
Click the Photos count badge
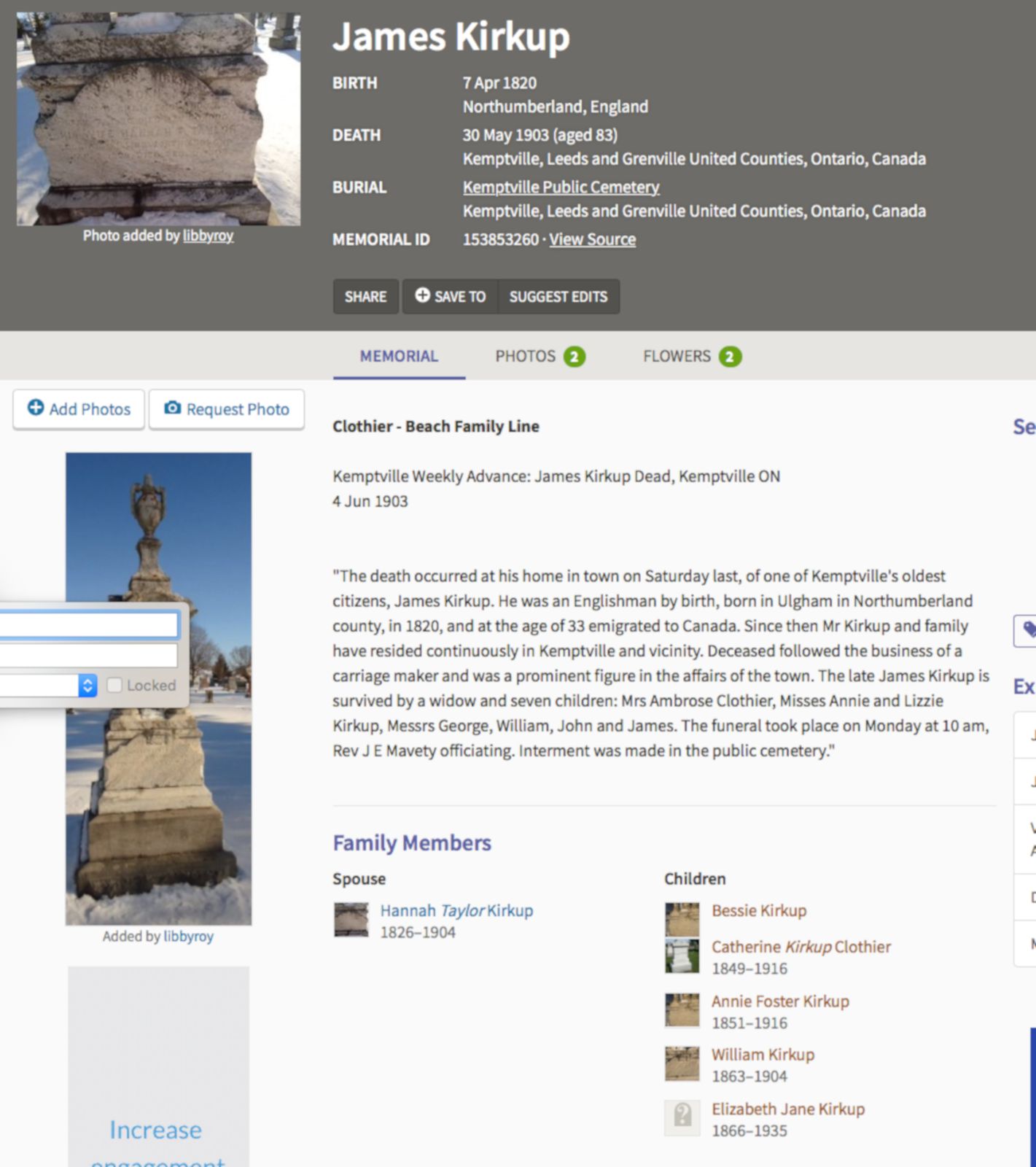point(575,357)
